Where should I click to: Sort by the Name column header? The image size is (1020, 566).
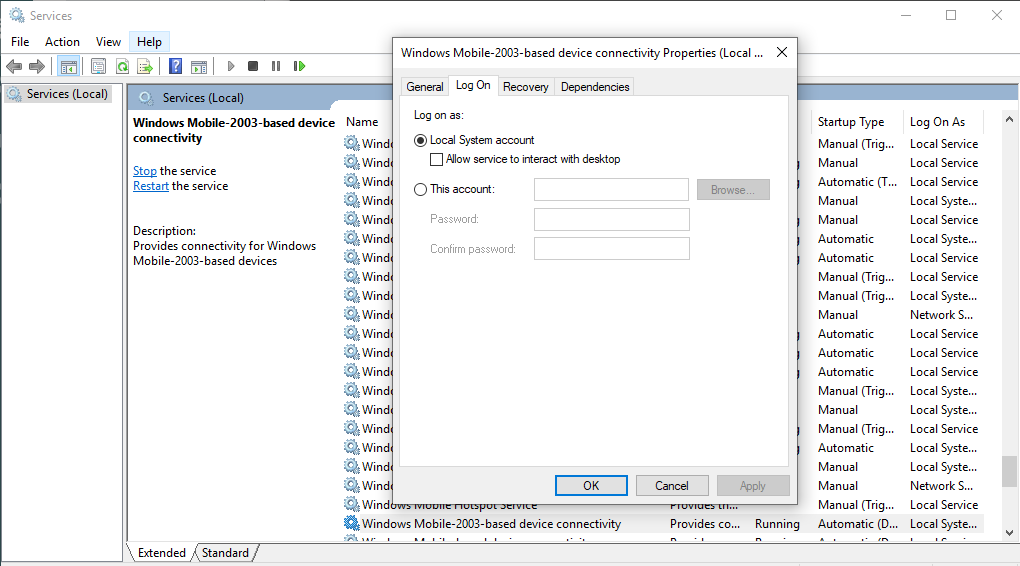pyautogui.click(x=362, y=122)
